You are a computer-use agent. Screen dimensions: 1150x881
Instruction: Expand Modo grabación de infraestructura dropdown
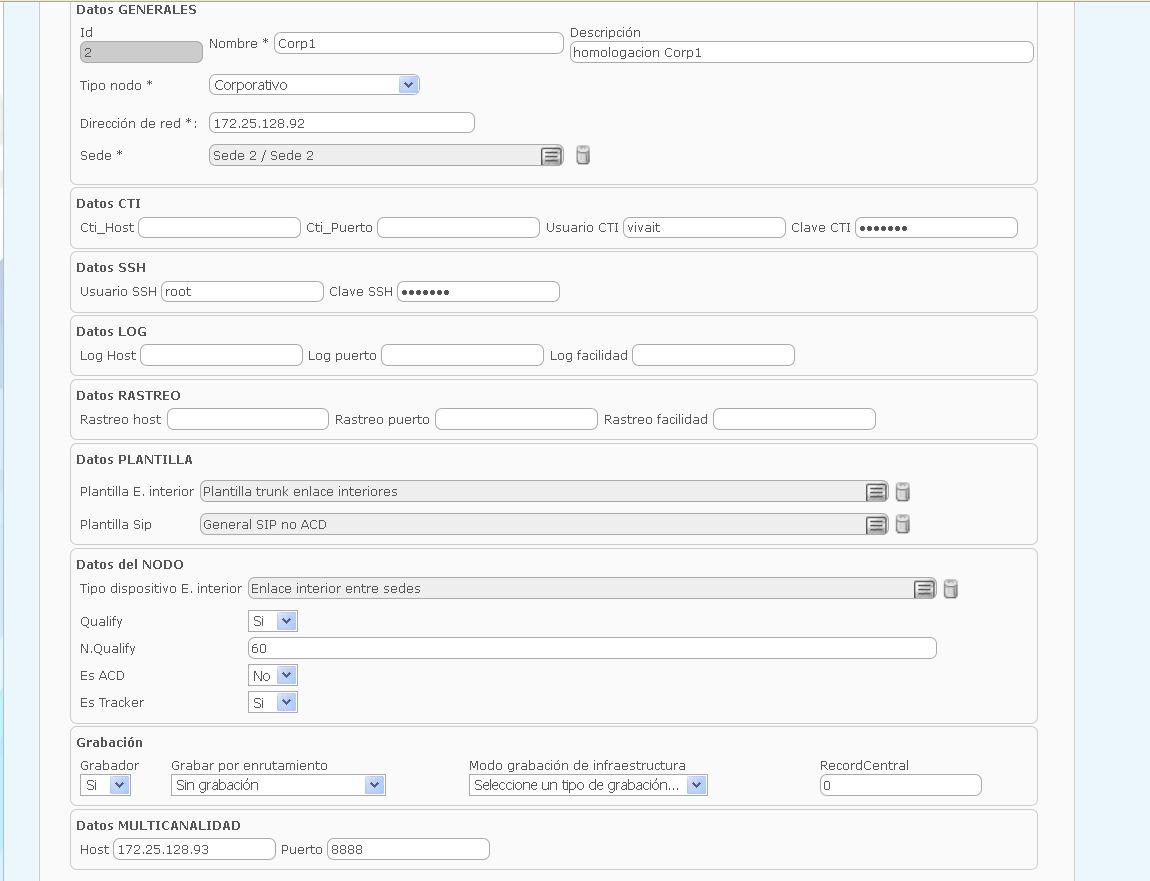tap(588, 785)
